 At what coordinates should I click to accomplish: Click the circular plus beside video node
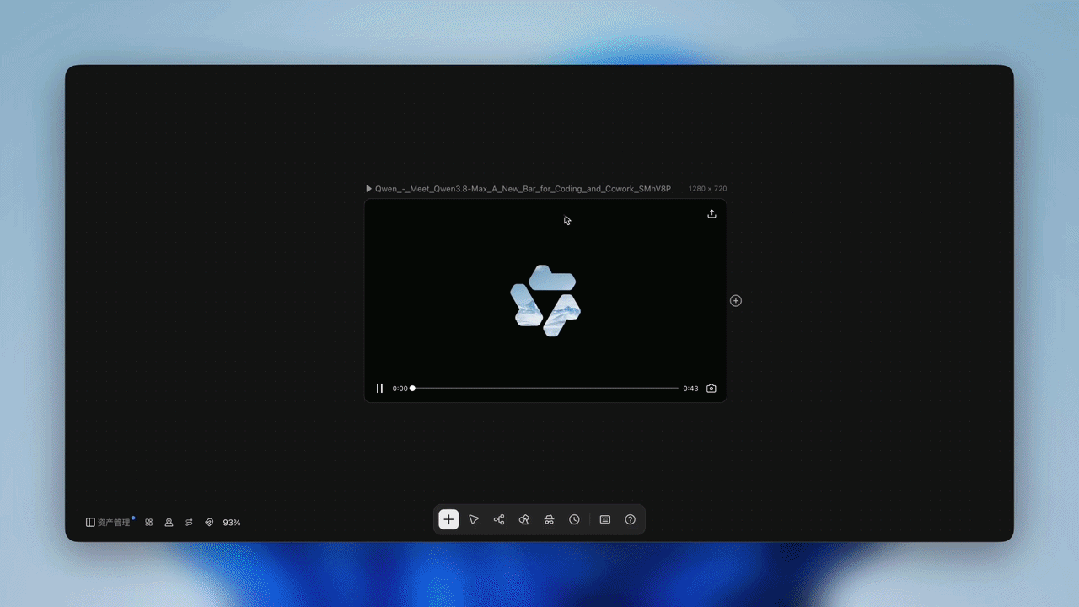coord(736,301)
